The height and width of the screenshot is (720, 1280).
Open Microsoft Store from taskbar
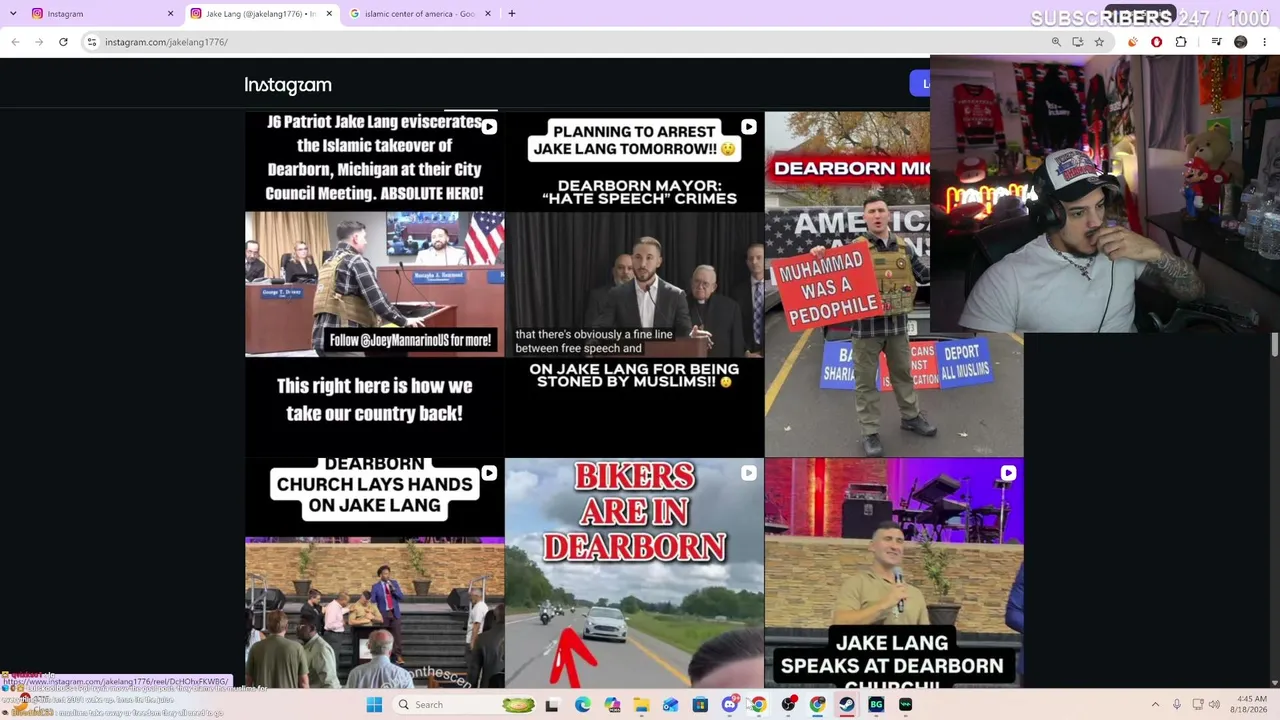click(700, 705)
